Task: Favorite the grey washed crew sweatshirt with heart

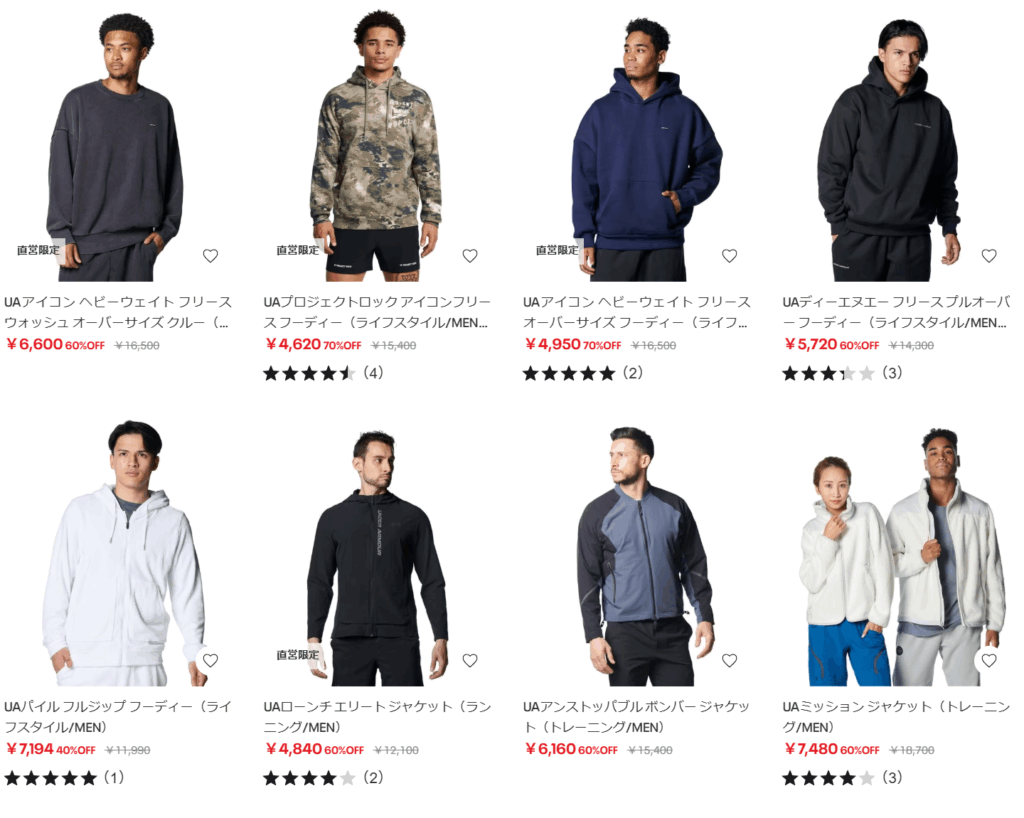Action: coord(210,256)
